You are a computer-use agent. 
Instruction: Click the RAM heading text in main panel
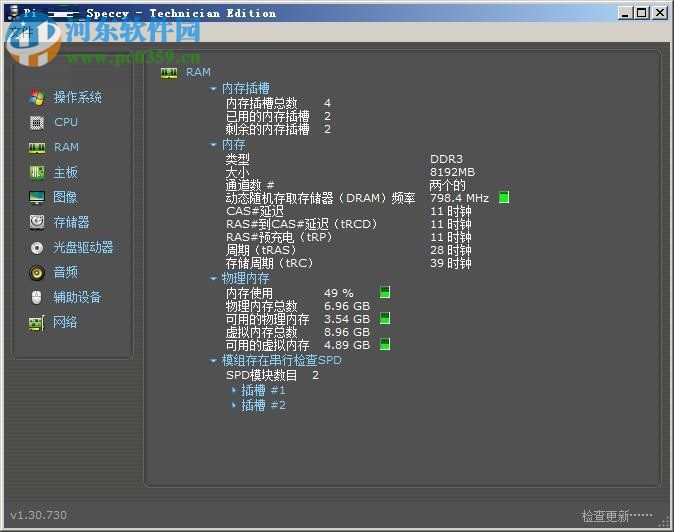tap(198, 72)
